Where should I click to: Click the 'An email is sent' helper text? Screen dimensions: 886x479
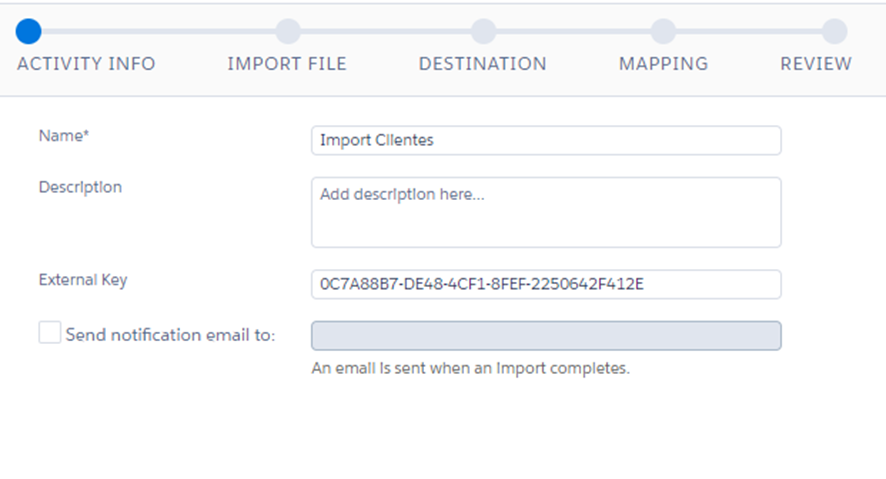click(470, 368)
